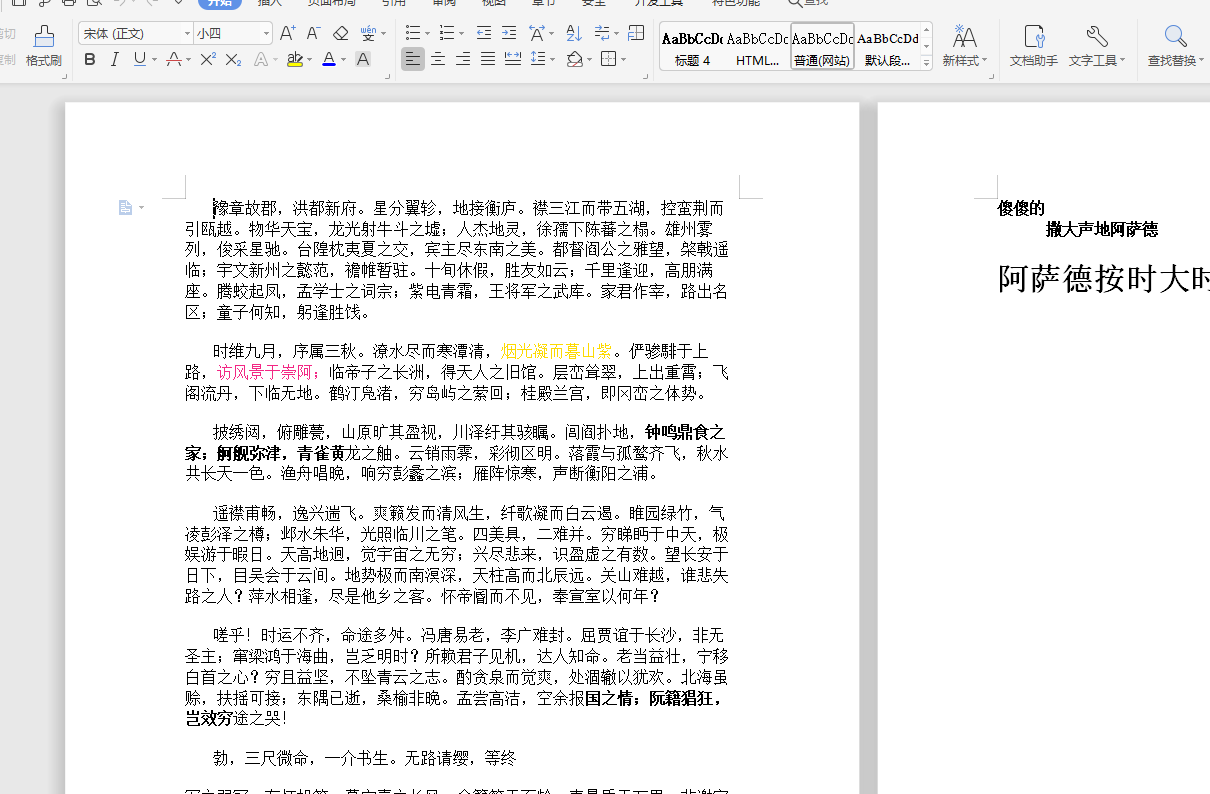Open the New Style (新样式) tool

pyautogui.click(x=965, y=47)
